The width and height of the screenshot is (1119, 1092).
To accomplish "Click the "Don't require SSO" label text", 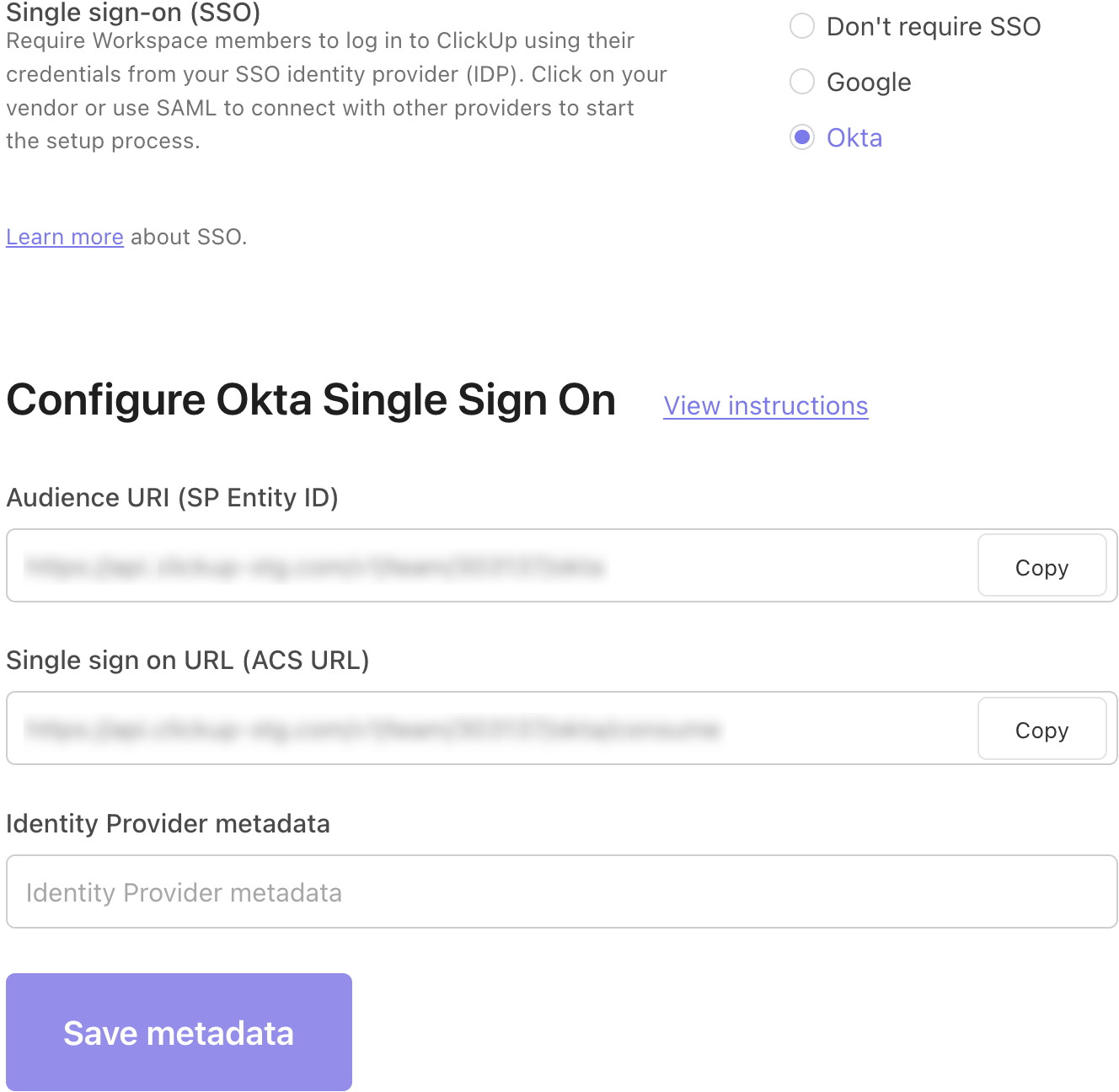I will pos(934,27).
